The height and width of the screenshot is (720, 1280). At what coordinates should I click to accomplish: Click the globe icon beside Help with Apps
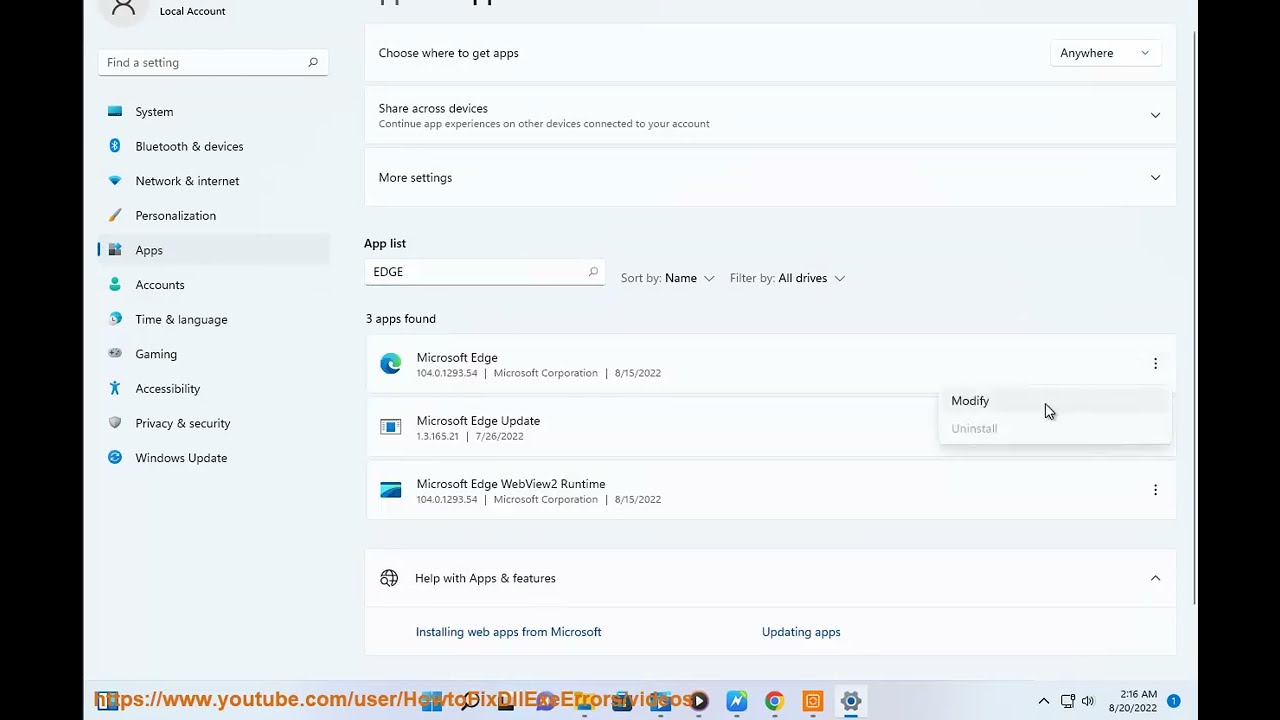pyautogui.click(x=389, y=578)
